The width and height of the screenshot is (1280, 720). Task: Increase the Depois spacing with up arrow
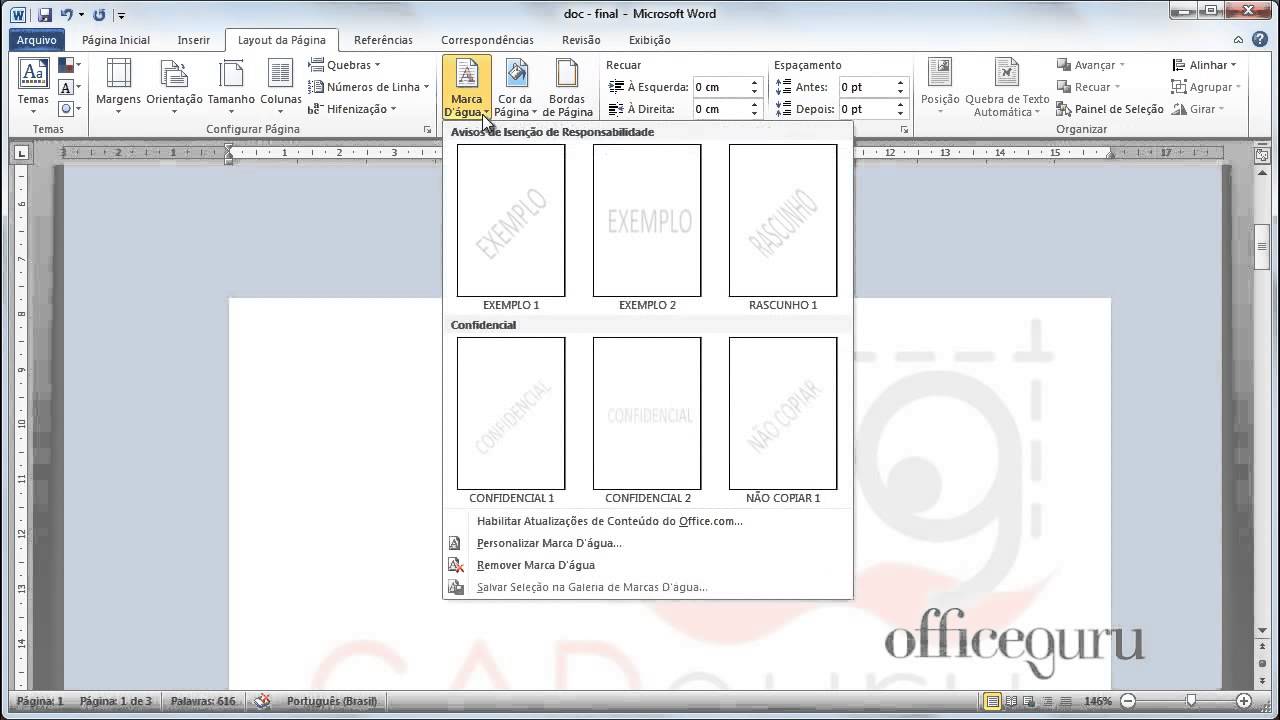click(x=900, y=105)
